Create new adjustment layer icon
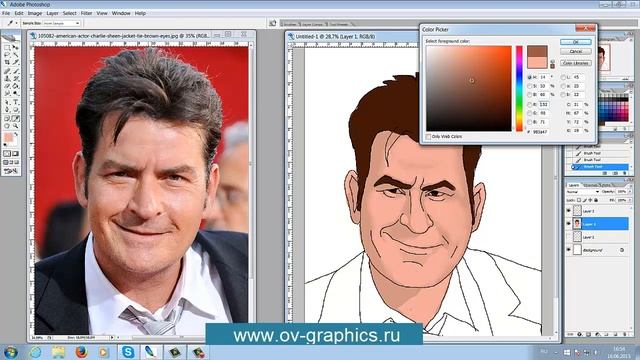Viewport: 640px width, 360px height. 598,334
